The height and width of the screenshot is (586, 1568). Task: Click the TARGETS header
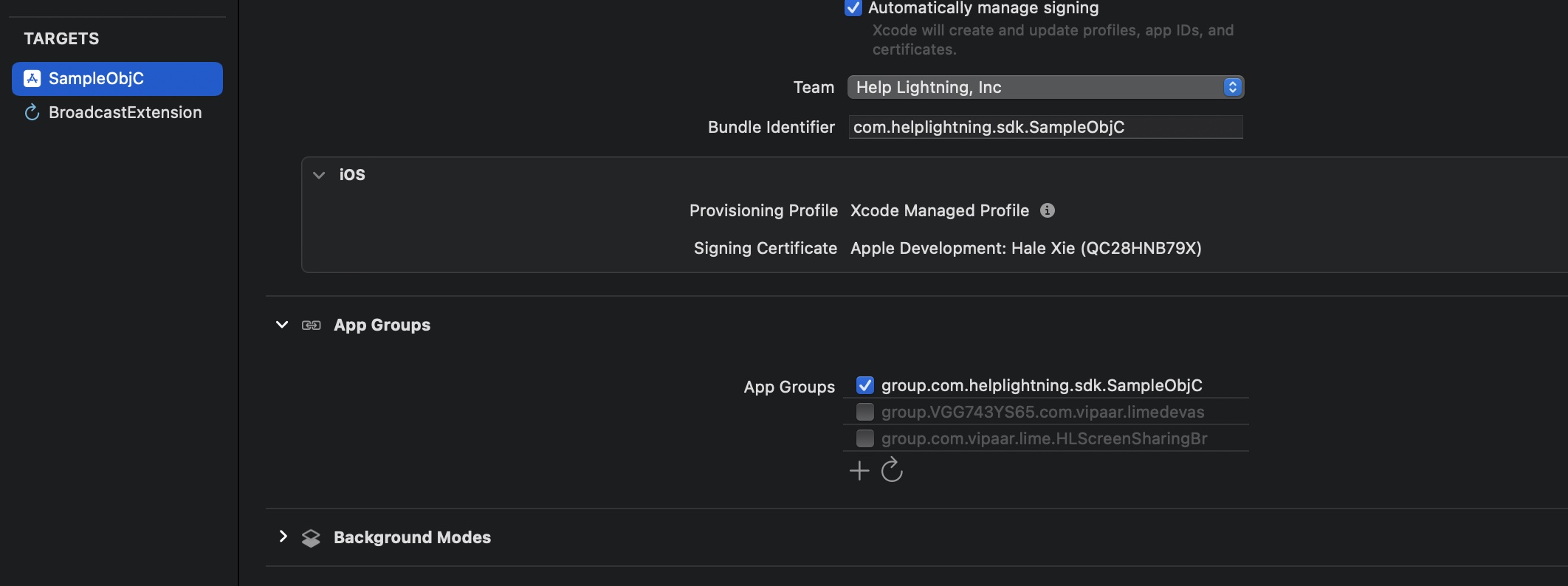click(61, 38)
